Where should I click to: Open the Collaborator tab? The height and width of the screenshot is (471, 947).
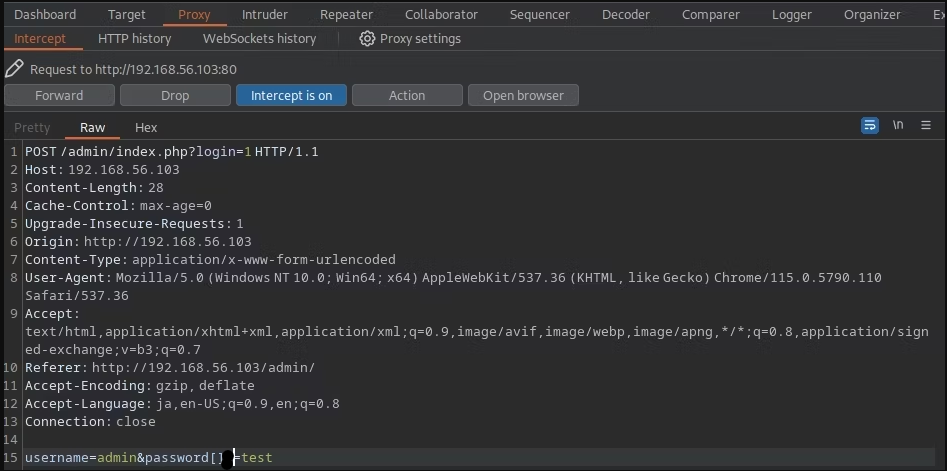(441, 14)
